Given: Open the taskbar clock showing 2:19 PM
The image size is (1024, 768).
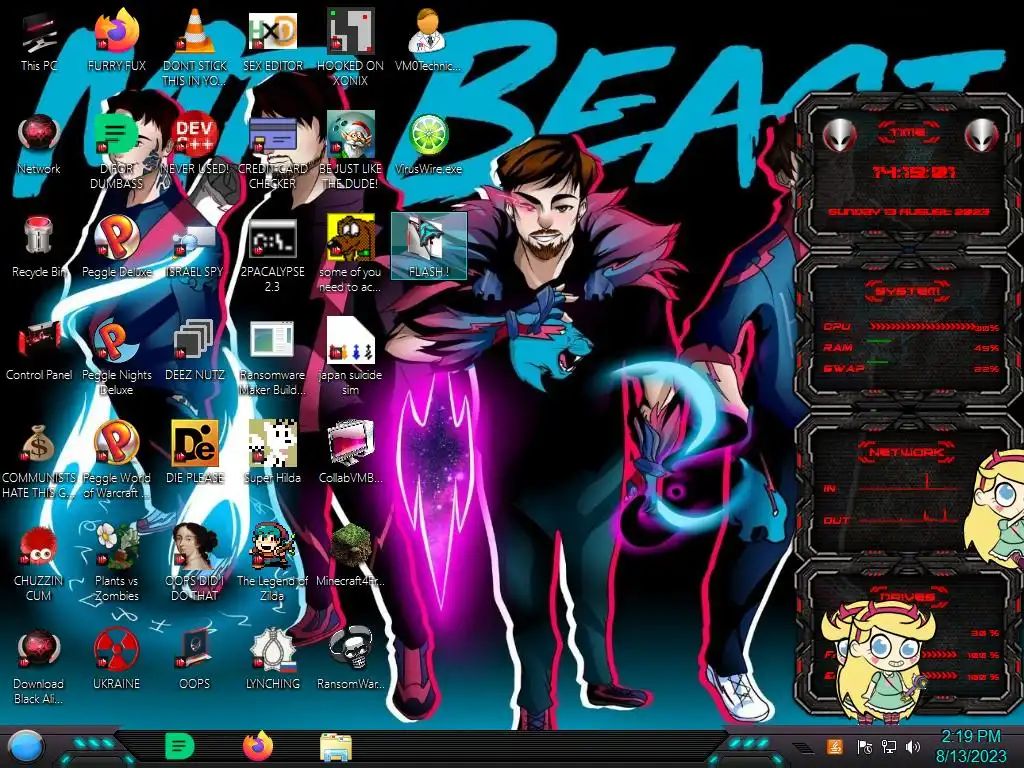Looking at the screenshot, I should click(971, 746).
